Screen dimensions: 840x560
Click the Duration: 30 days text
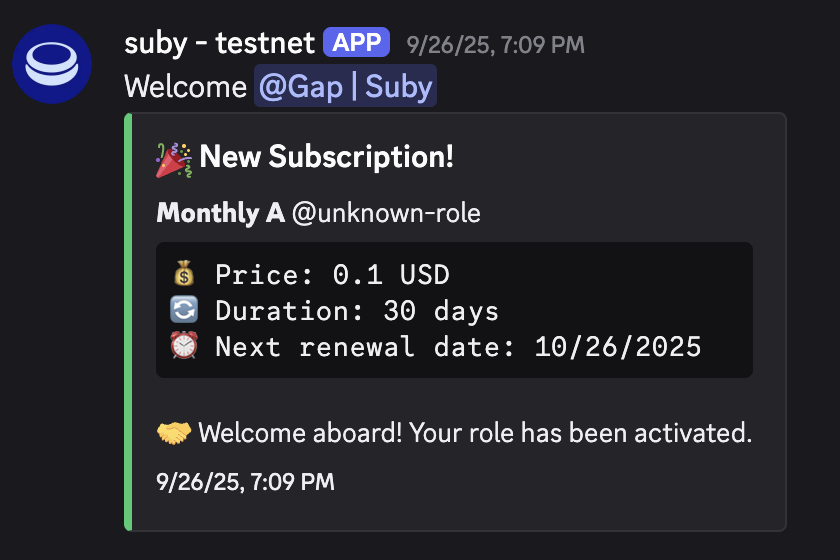pos(356,311)
